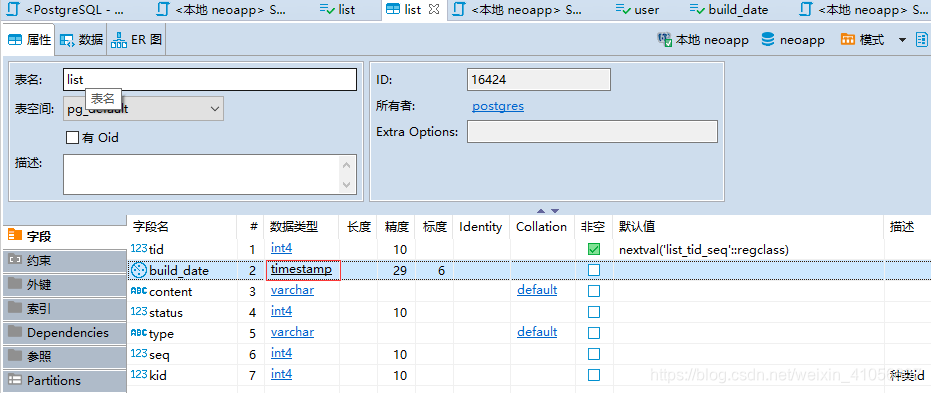931x393 pixels.
Task: Expand the dropdown arrow next to 模式
Action: [902, 40]
